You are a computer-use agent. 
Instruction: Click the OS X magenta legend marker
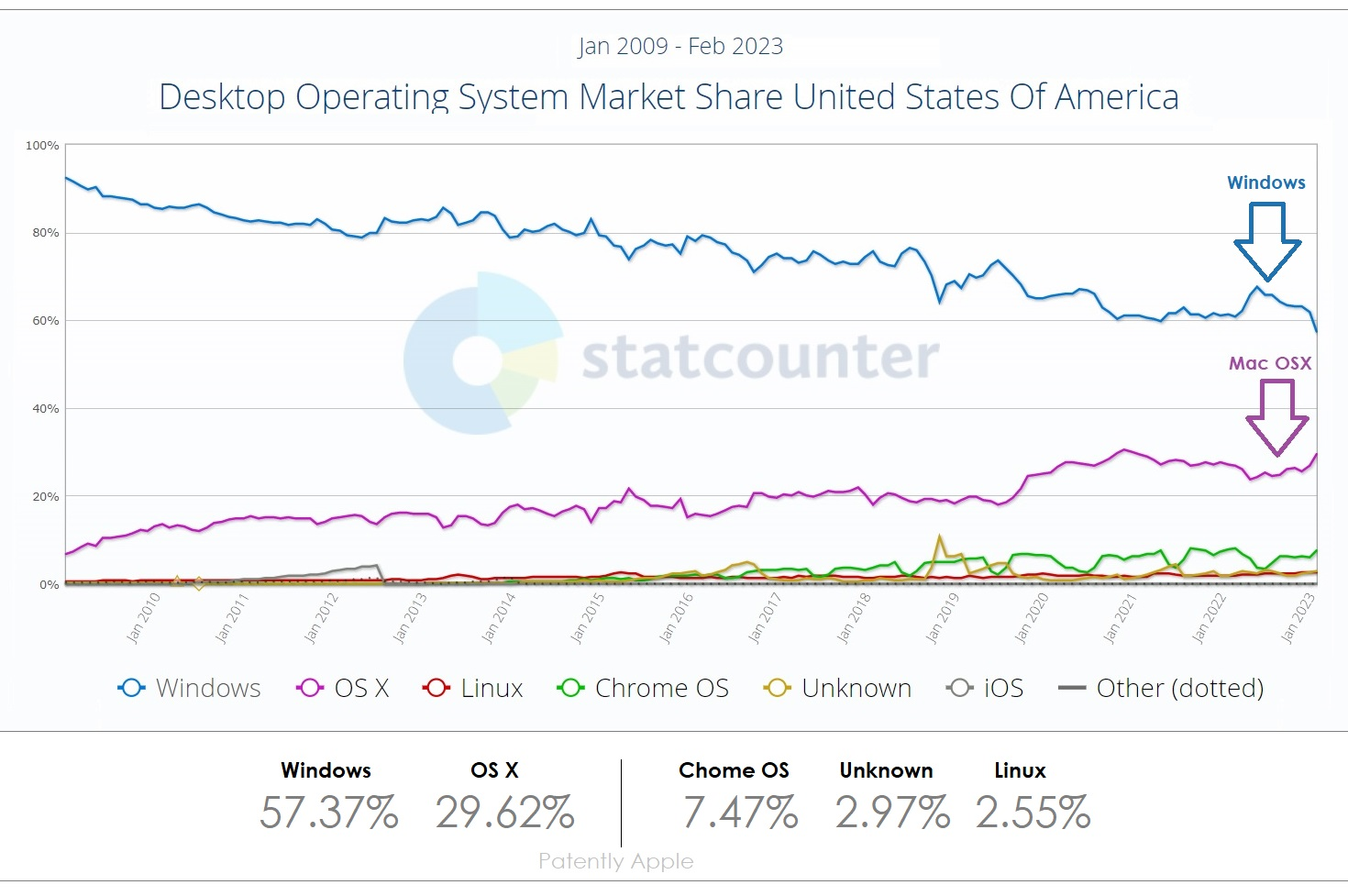[310, 688]
